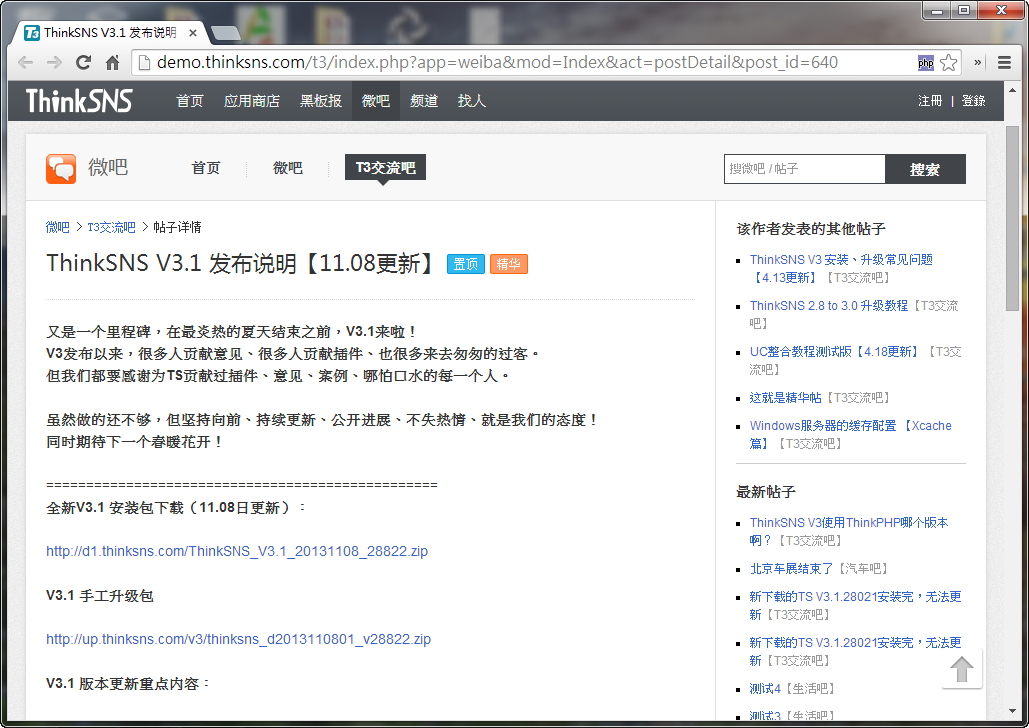The image size is (1029, 728).
Task: Expand the hidden extensions overflow chevron
Action: [977, 63]
